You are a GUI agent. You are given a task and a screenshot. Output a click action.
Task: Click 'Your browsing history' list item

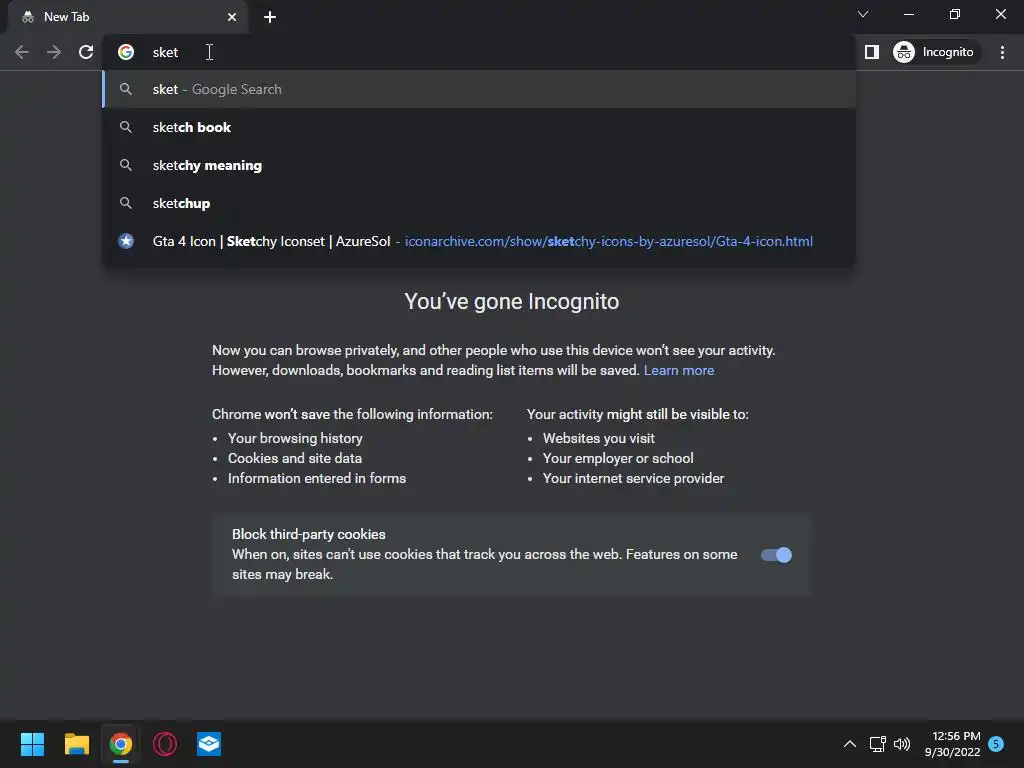[x=295, y=438]
